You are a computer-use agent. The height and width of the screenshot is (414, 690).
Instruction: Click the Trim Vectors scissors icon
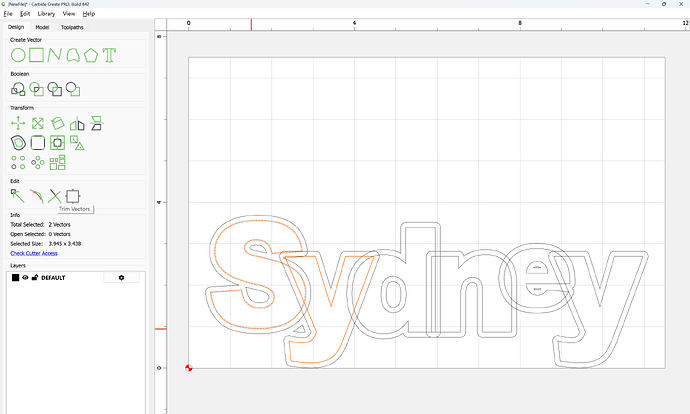point(54,195)
